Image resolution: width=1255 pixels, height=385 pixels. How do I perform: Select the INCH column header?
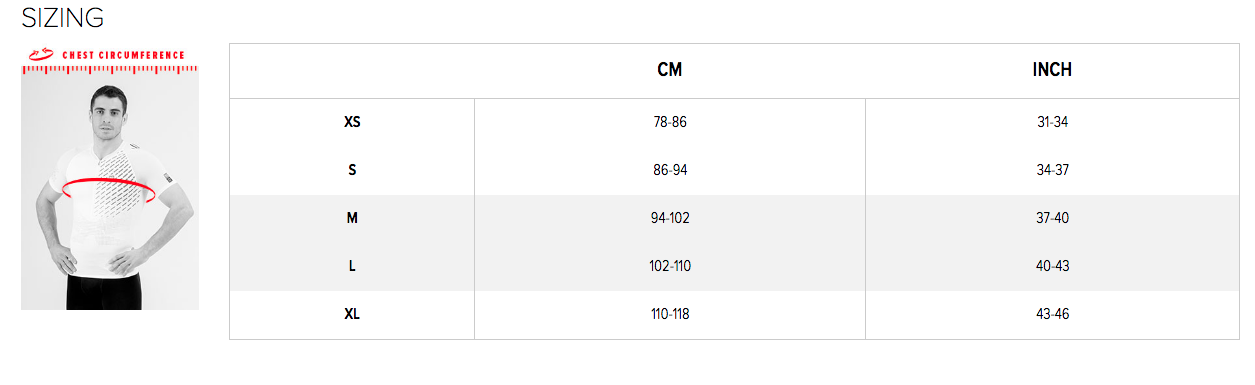pyautogui.click(x=1052, y=70)
